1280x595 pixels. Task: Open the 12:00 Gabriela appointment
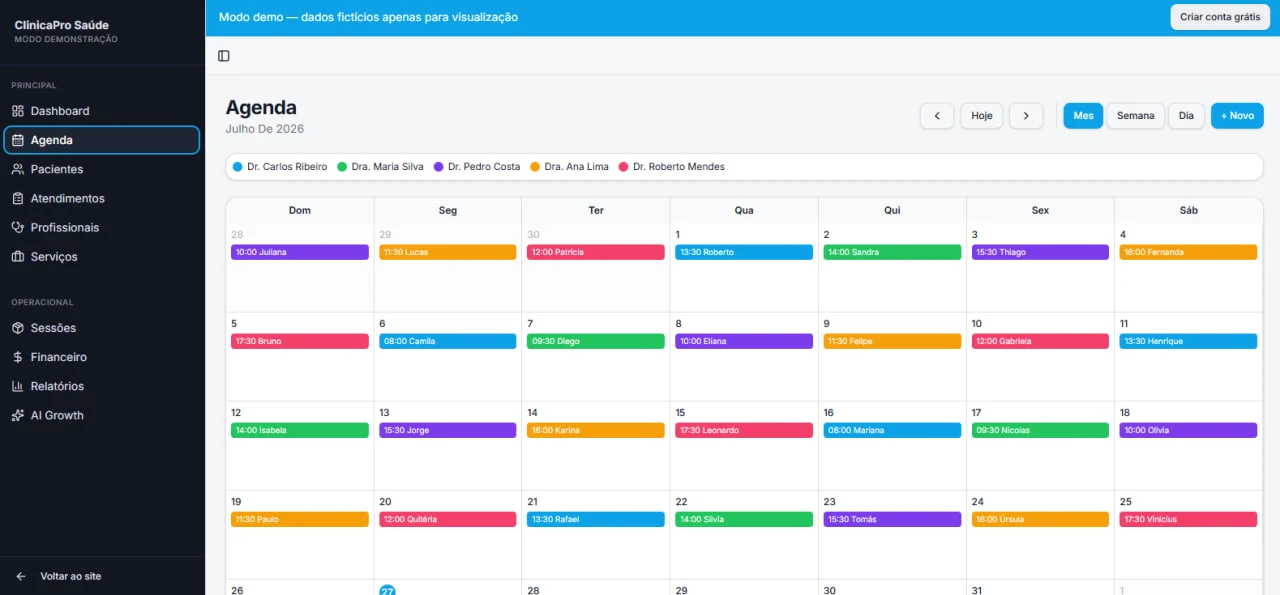(x=1040, y=341)
